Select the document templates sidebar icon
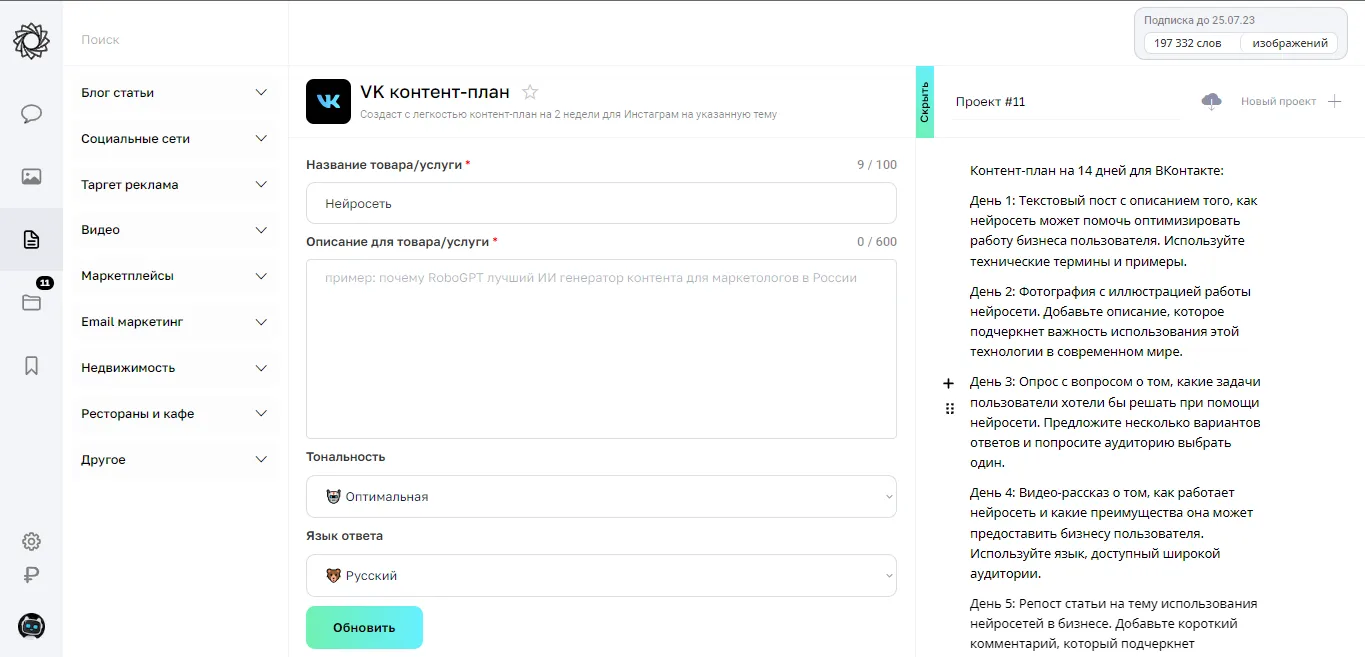1365x657 pixels. point(31,239)
